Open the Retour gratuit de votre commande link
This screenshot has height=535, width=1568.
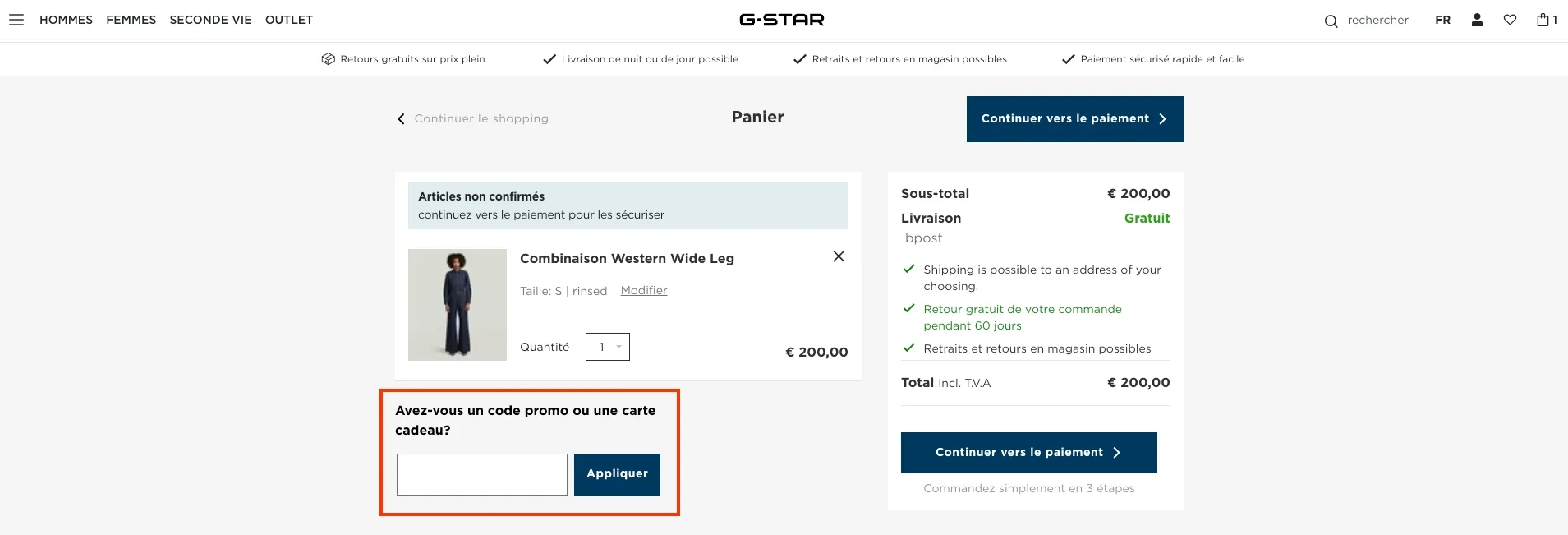click(x=1021, y=317)
